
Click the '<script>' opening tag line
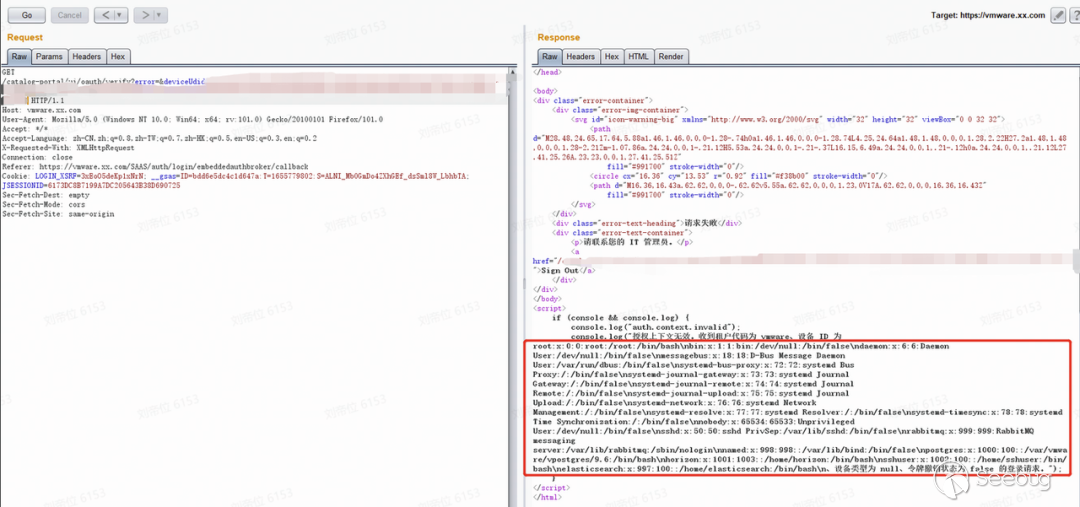coord(548,309)
